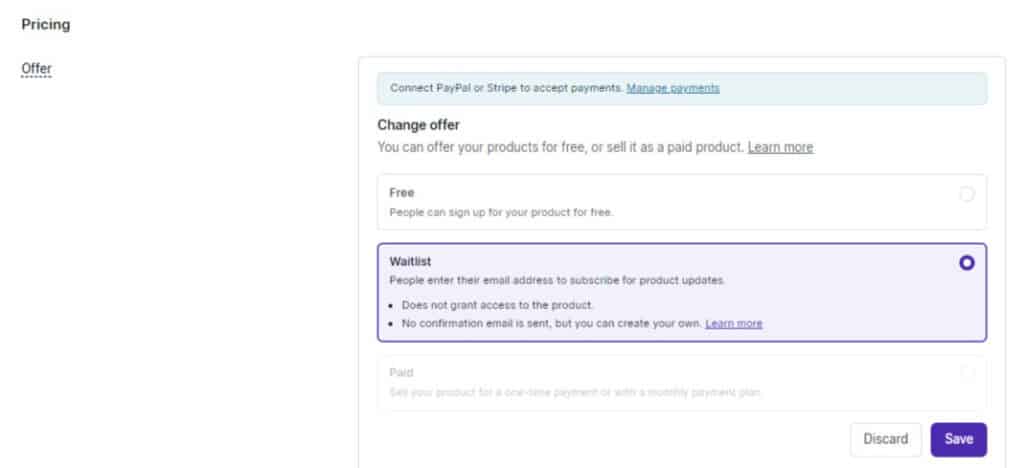
Task: Open Learn more link beside paid product text
Action: tap(780, 147)
